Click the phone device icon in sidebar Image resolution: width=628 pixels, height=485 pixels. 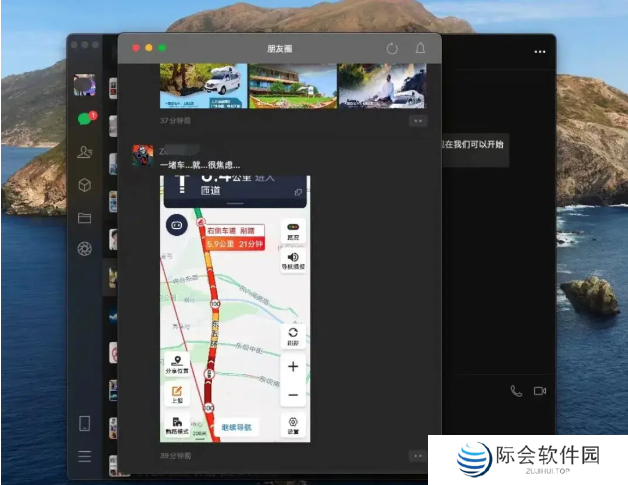click(x=85, y=423)
